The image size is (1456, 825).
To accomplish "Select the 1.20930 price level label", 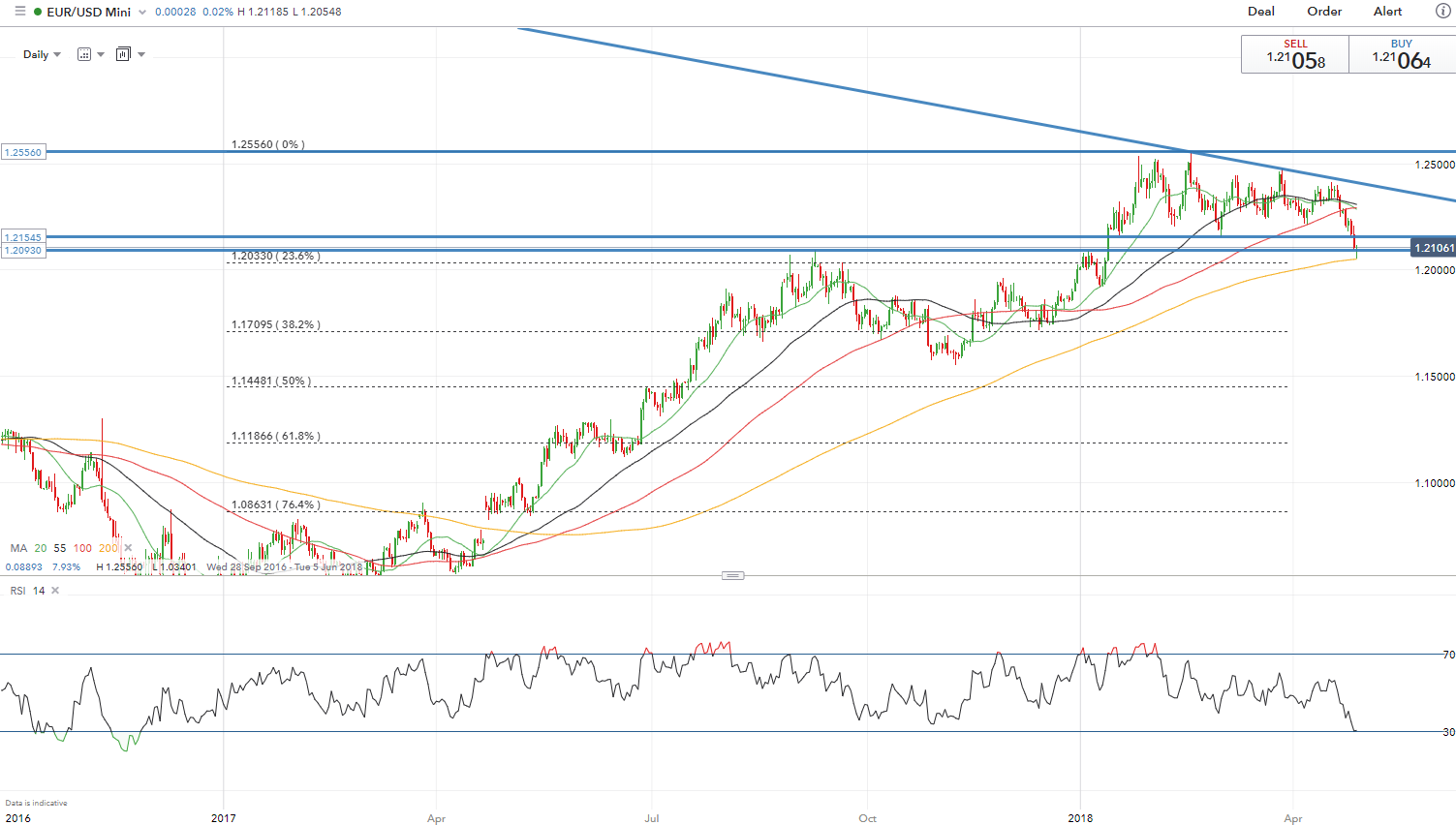I will pos(23,251).
